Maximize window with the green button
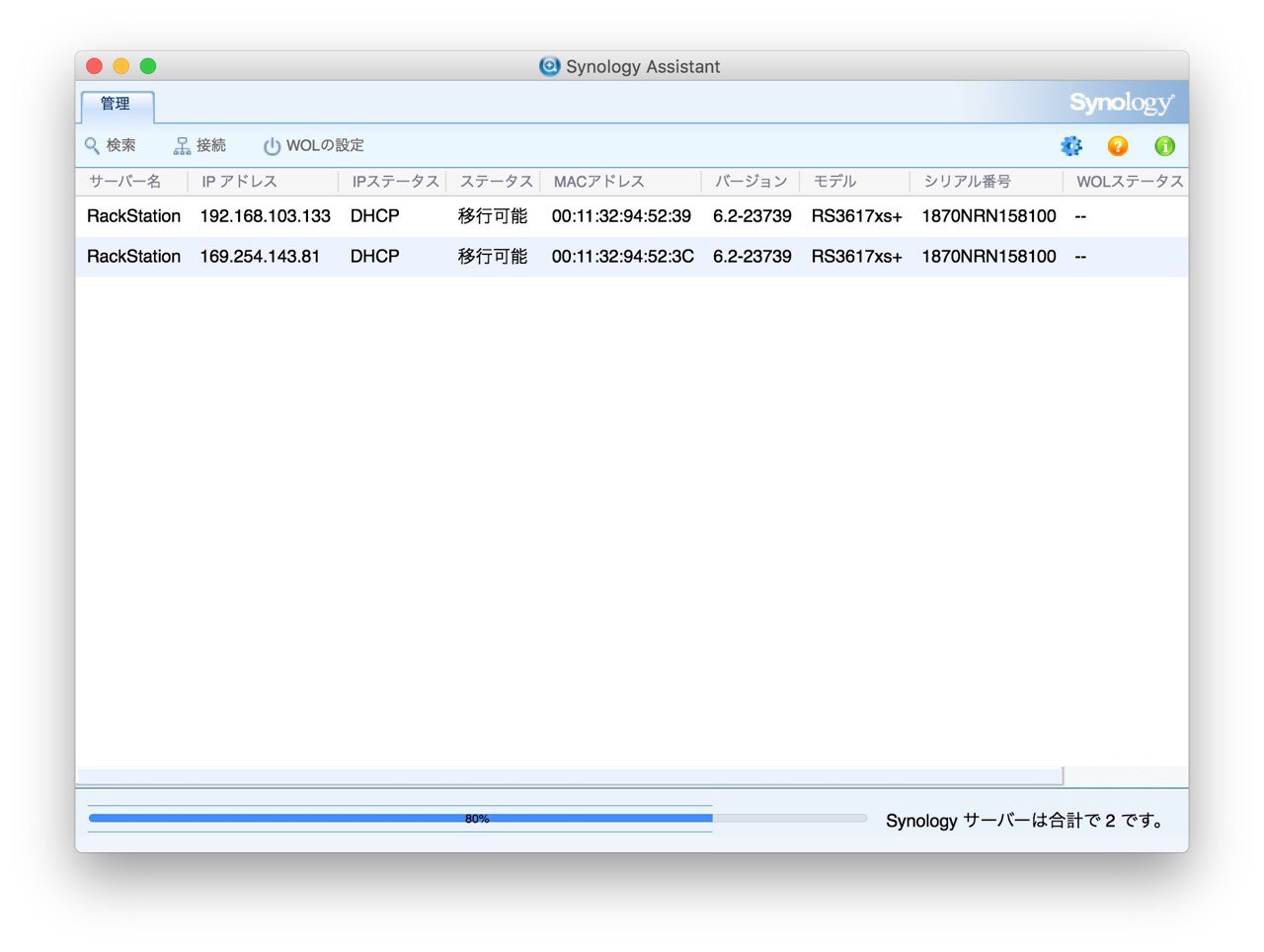 pyautogui.click(x=148, y=66)
